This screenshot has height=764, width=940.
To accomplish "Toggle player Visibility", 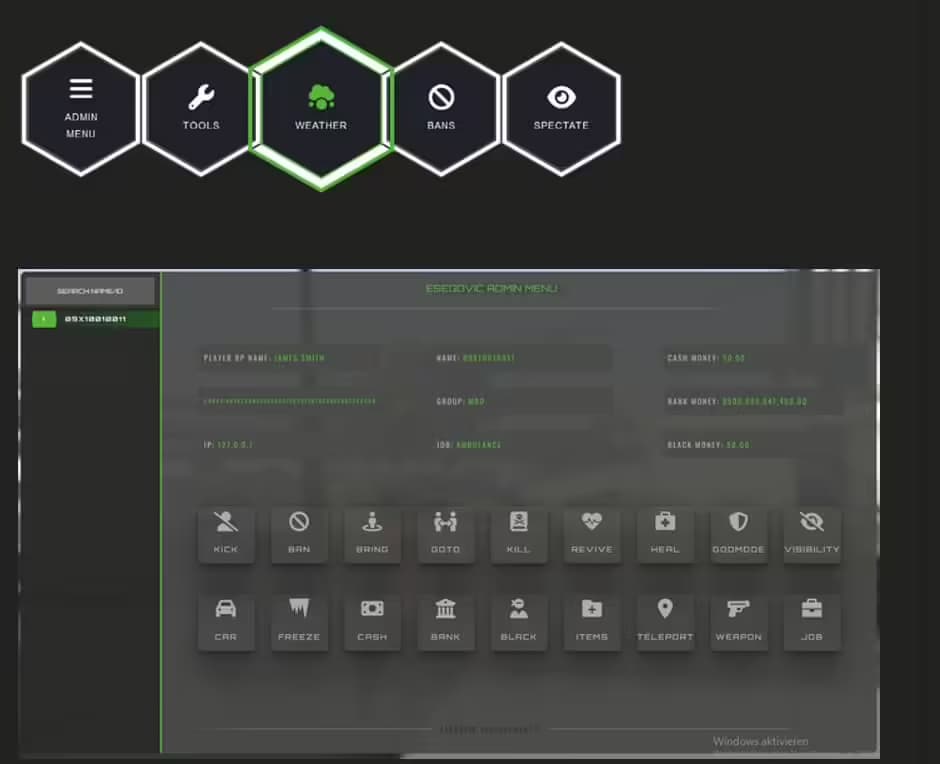I will tap(812, 533).
